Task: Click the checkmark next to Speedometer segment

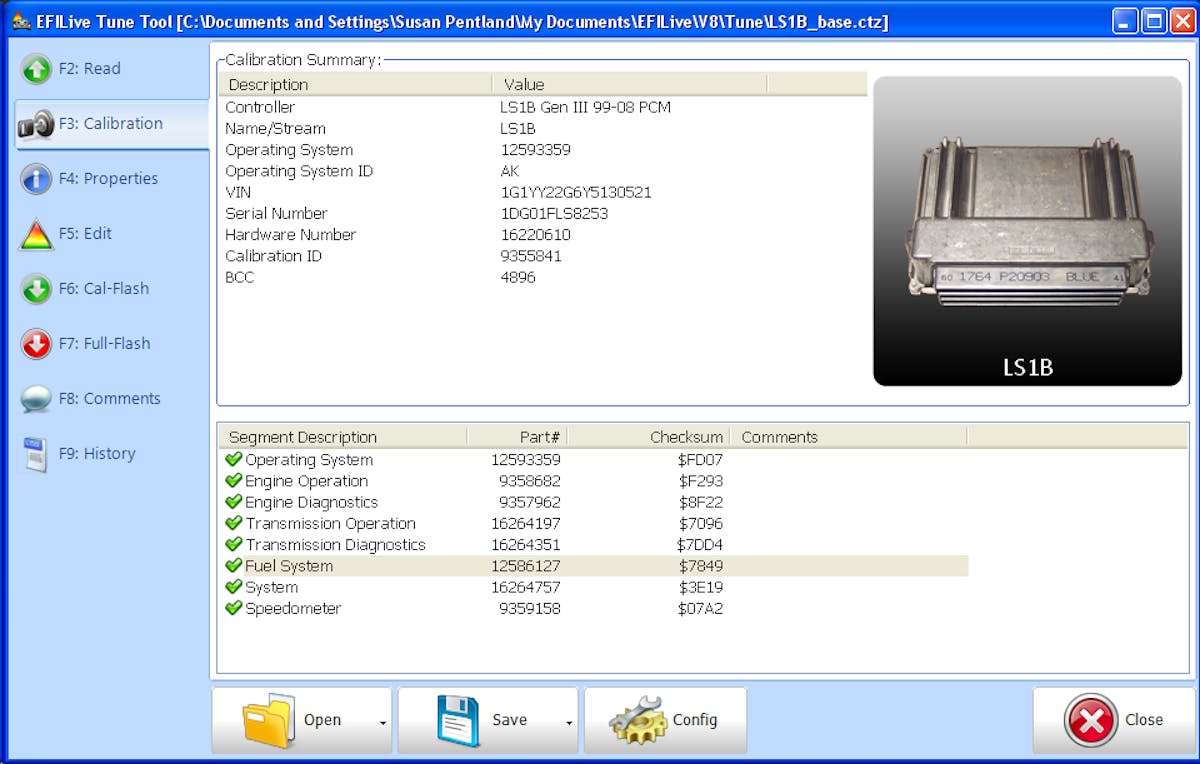Action: [x=234, y=608]
